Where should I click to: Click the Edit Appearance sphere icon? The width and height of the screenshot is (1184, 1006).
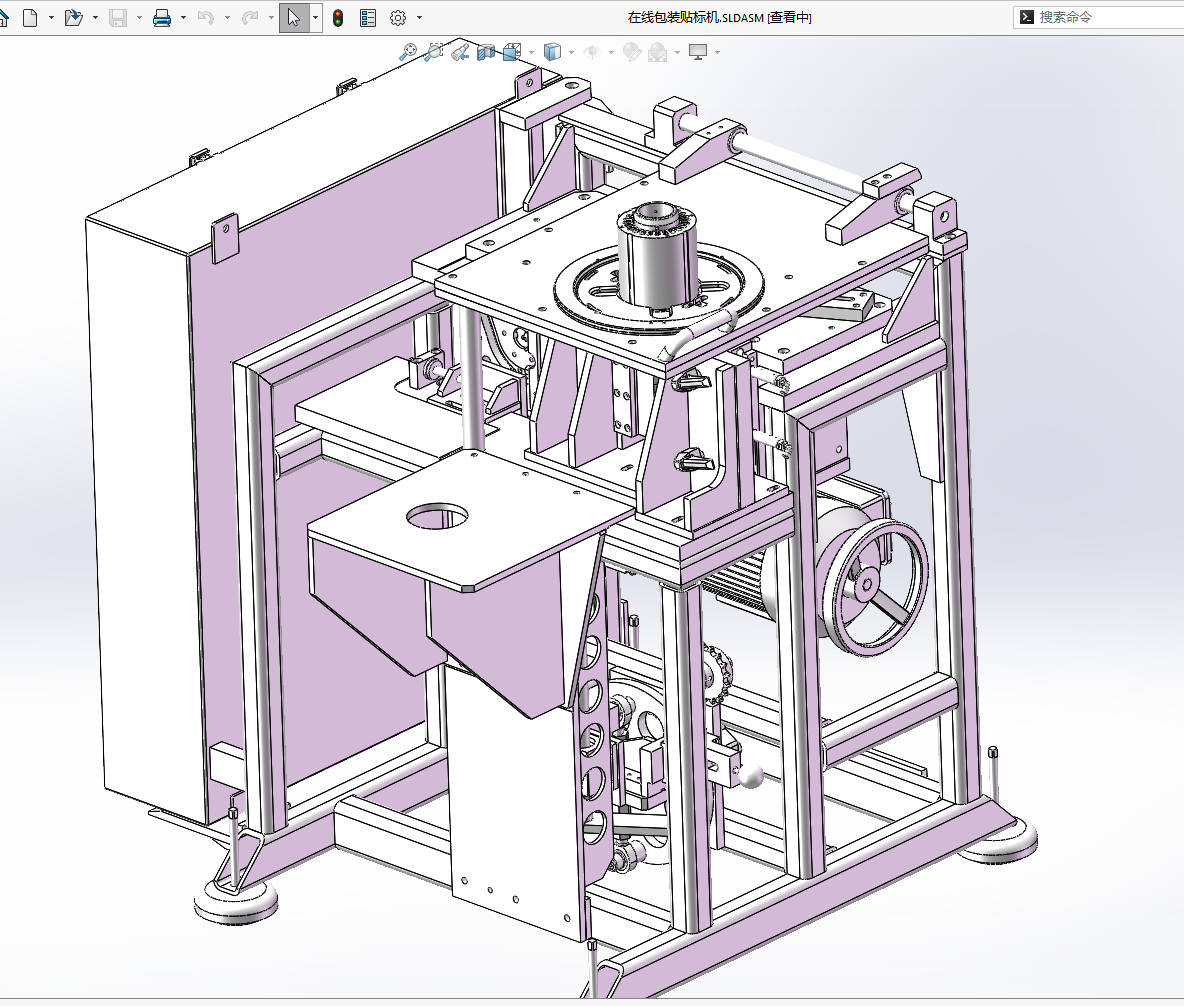[632, 52]
